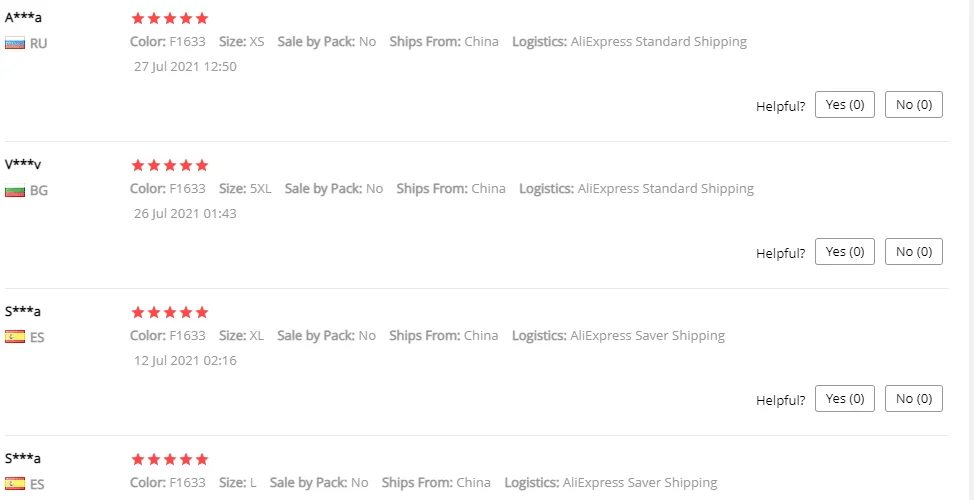
Task: Click the Bulgarian flag icon beside BG
Action: click(15, 190)
